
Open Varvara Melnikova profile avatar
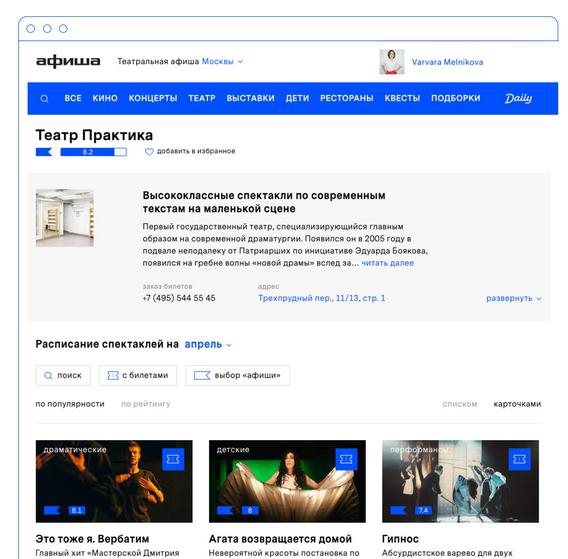(x=392, y=62)
